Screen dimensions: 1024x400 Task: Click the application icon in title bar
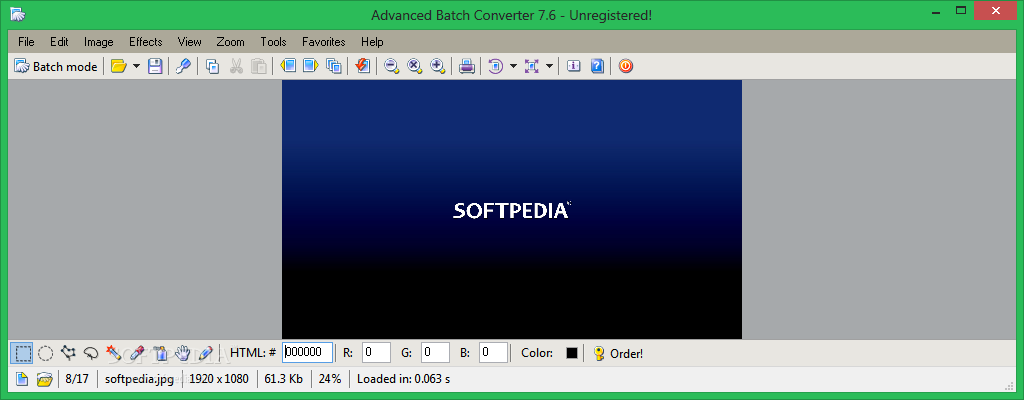(18, 14)
